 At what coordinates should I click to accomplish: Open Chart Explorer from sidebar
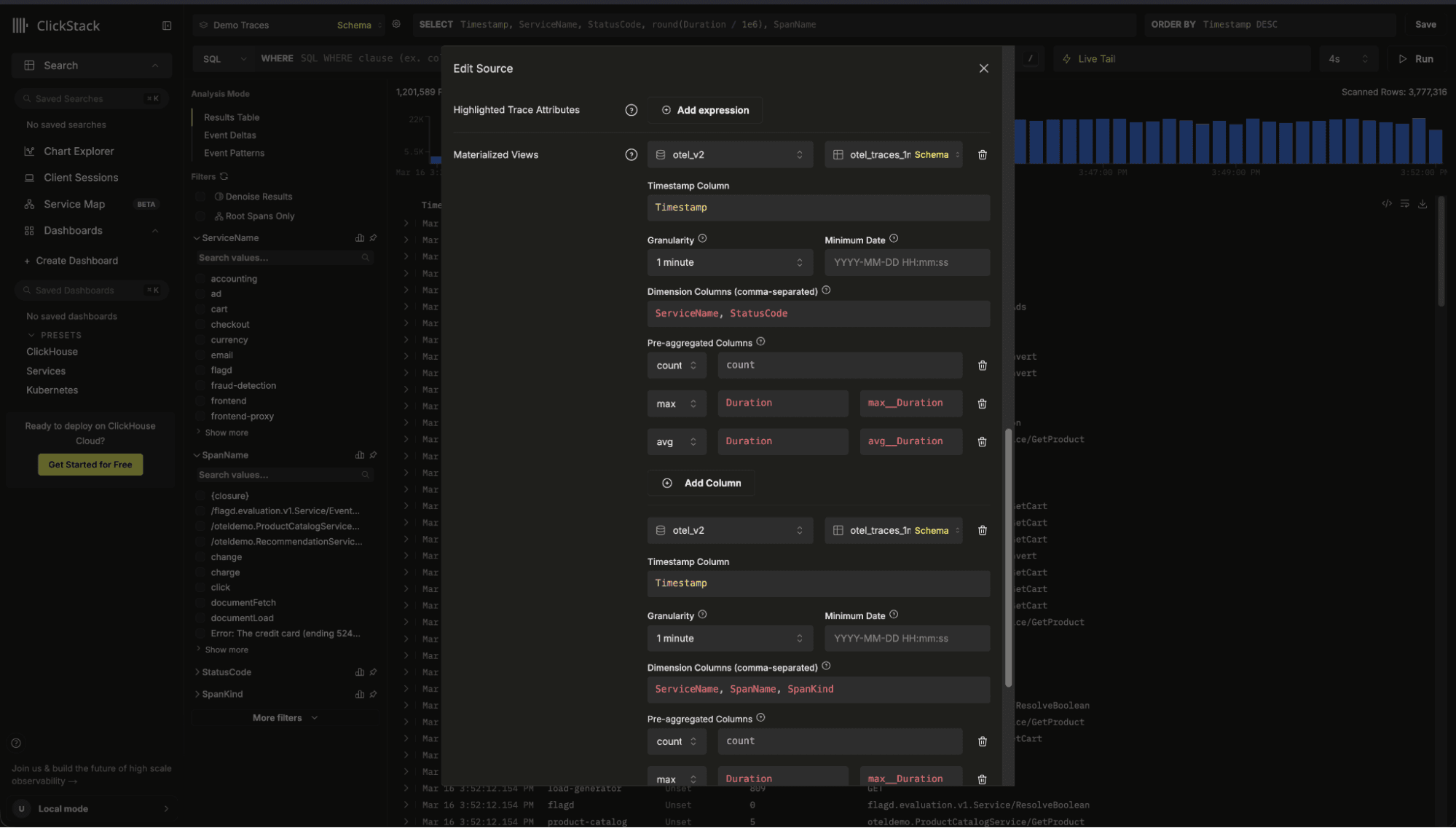(79, 151)
